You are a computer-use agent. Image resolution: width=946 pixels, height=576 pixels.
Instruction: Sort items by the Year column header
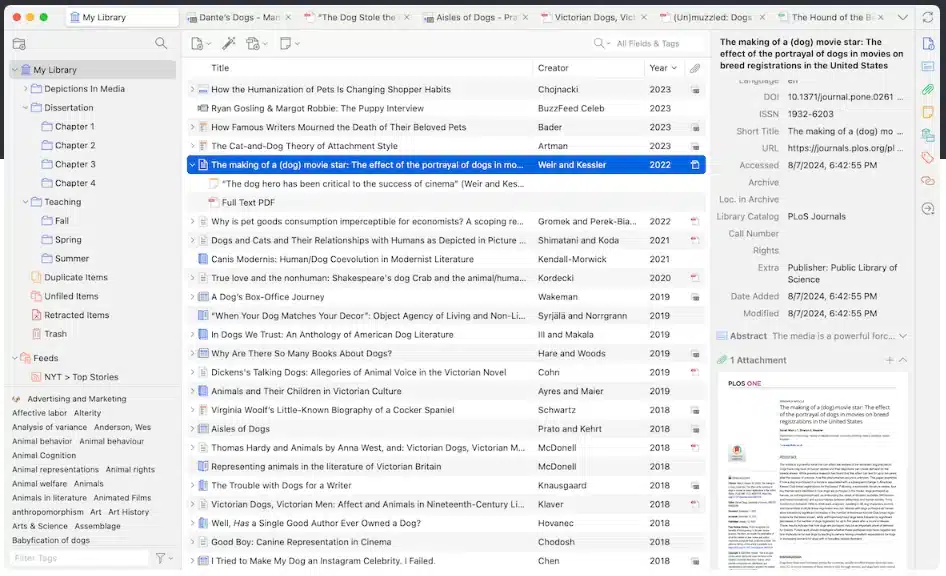coord(662,68)
